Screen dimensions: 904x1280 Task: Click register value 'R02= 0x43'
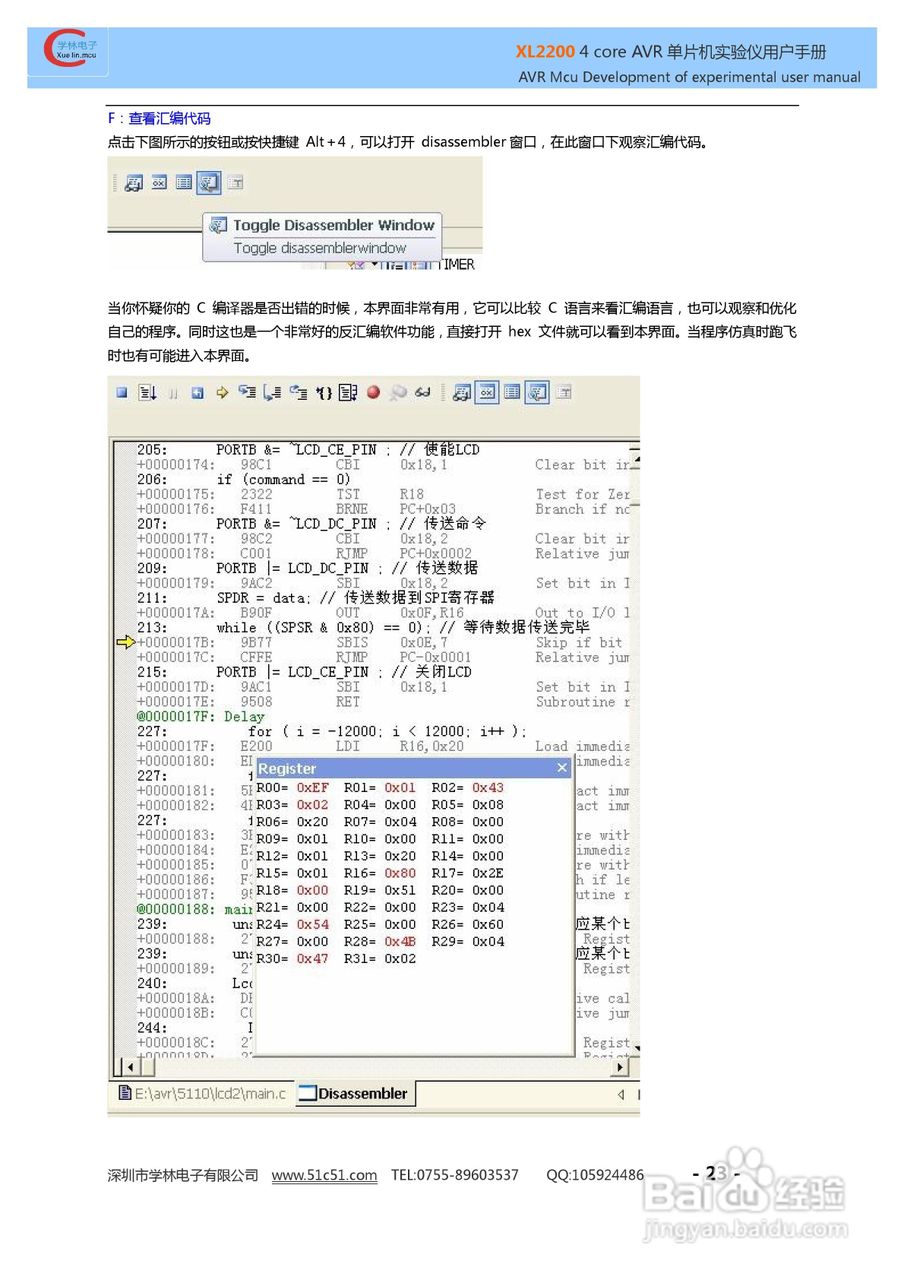(x=468, y=788)
